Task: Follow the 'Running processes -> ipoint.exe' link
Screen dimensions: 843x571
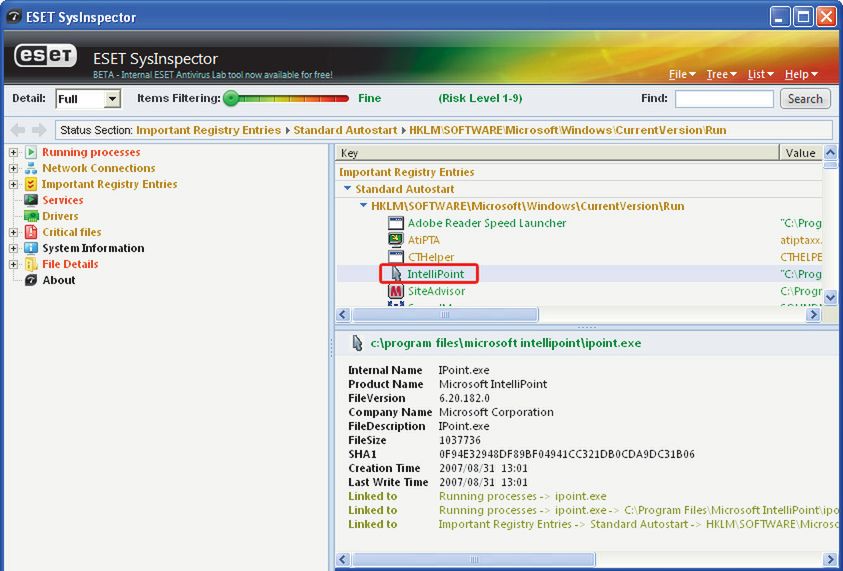Action: [522, 496]
